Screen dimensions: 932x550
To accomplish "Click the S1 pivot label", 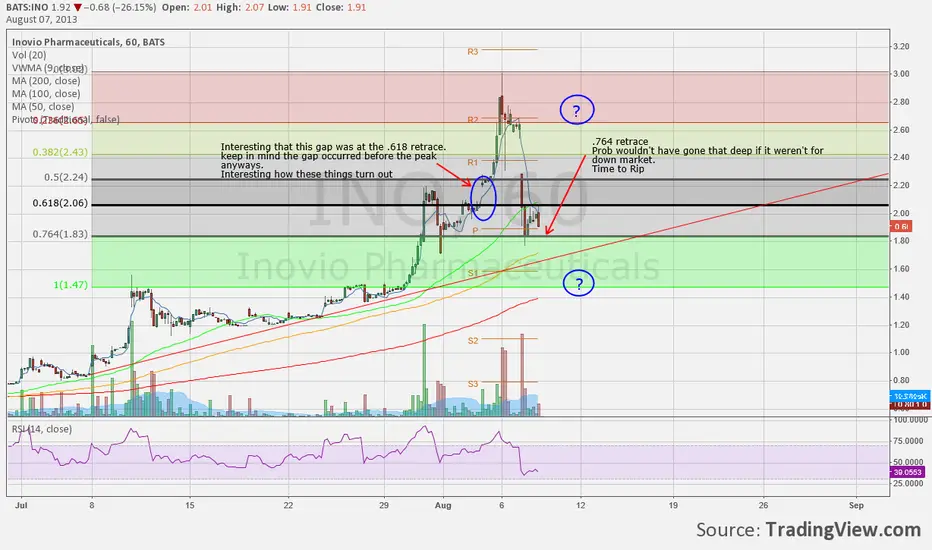I will coord(473,274).
